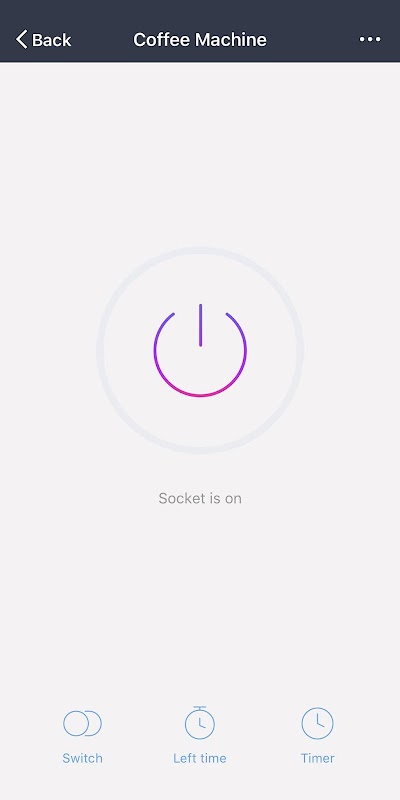Choose the Timer text label
400x800 pixels.
pyautogui.click(x=317, y=758)
